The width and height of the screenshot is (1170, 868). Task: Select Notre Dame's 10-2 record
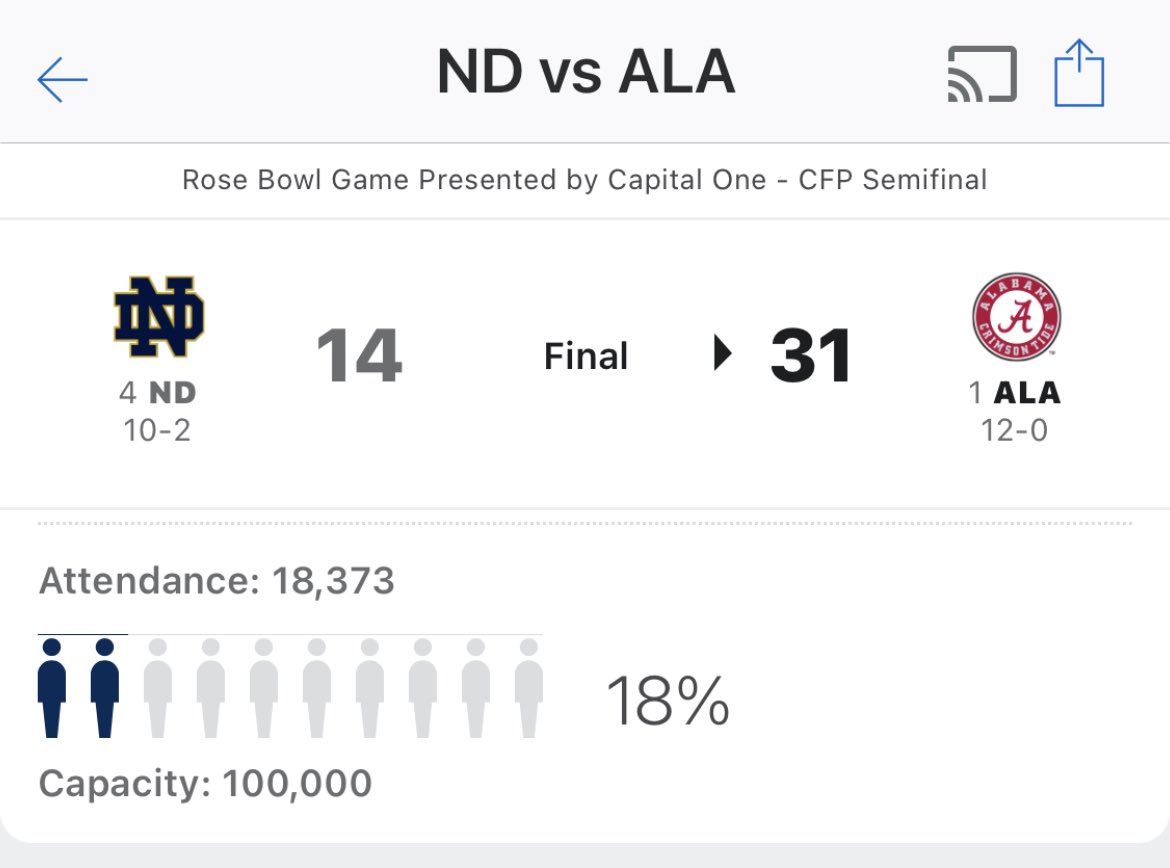[157, 430]
